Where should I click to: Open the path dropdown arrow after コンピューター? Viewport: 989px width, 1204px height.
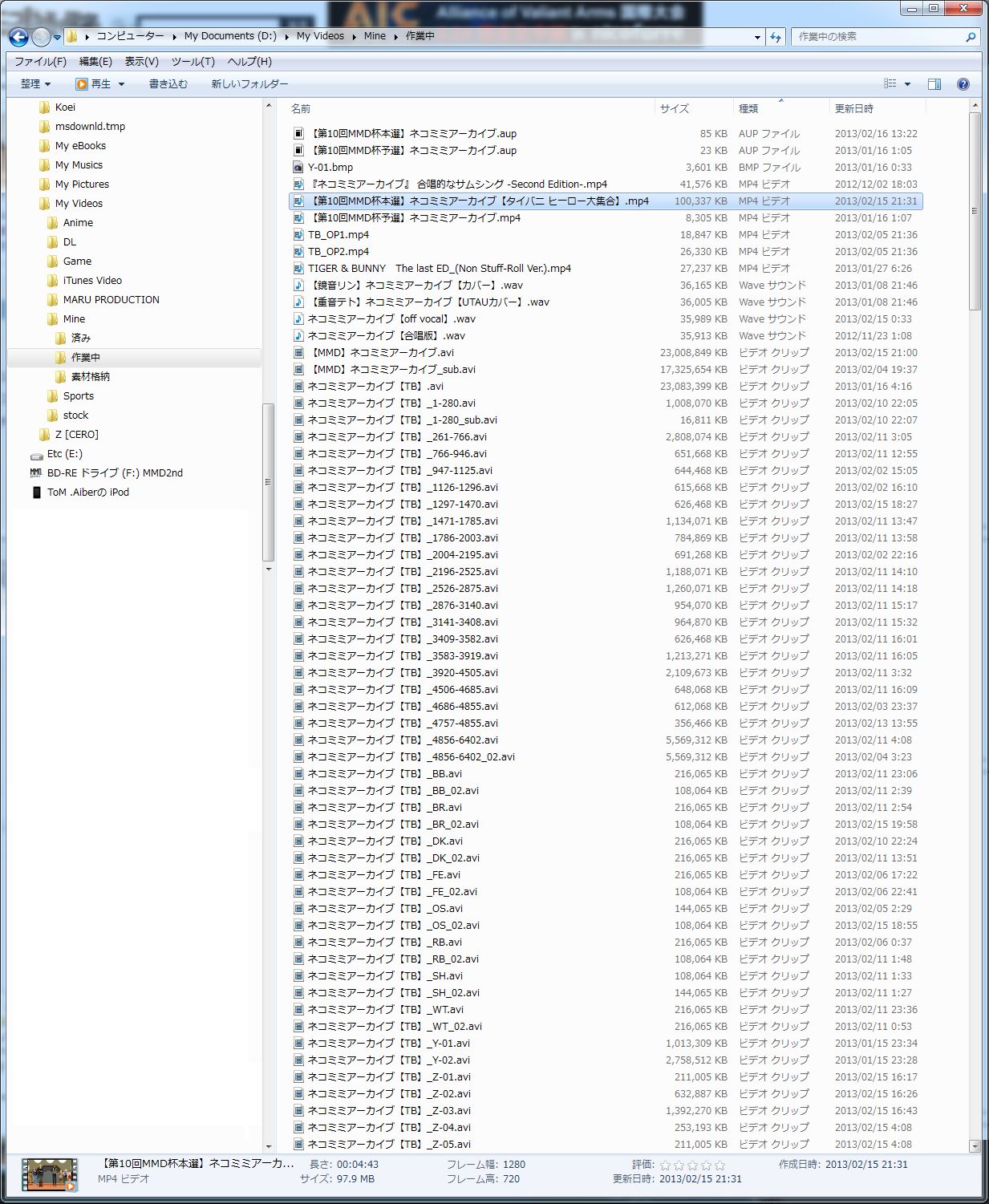click(174, 36)
